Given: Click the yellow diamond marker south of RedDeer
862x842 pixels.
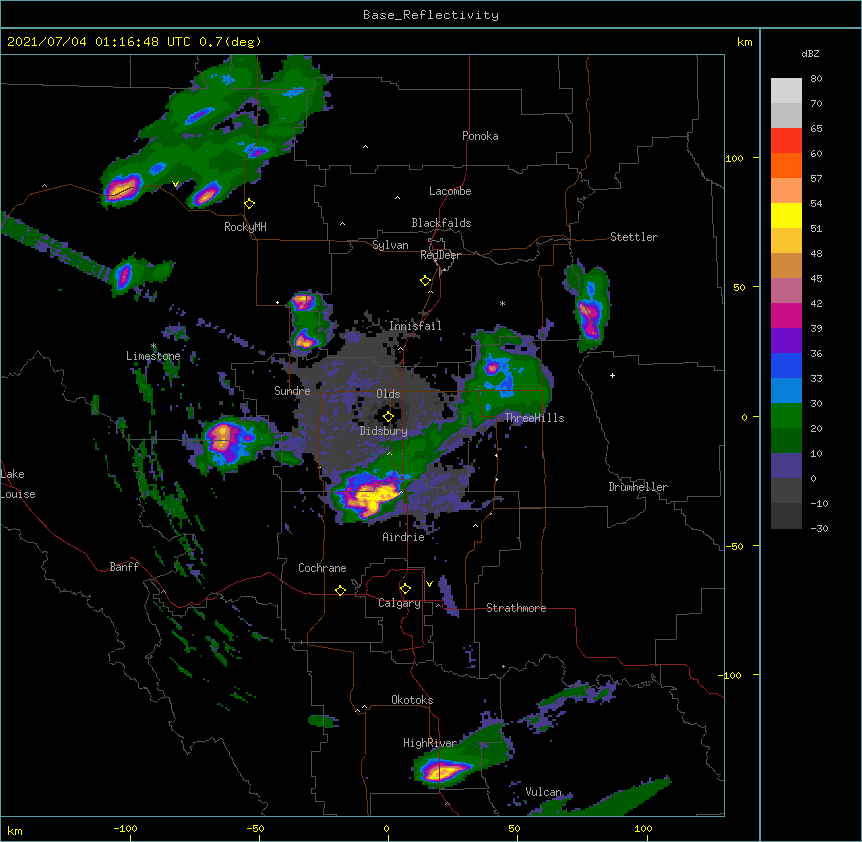Looking at the screenshot, I should [426, 281].
